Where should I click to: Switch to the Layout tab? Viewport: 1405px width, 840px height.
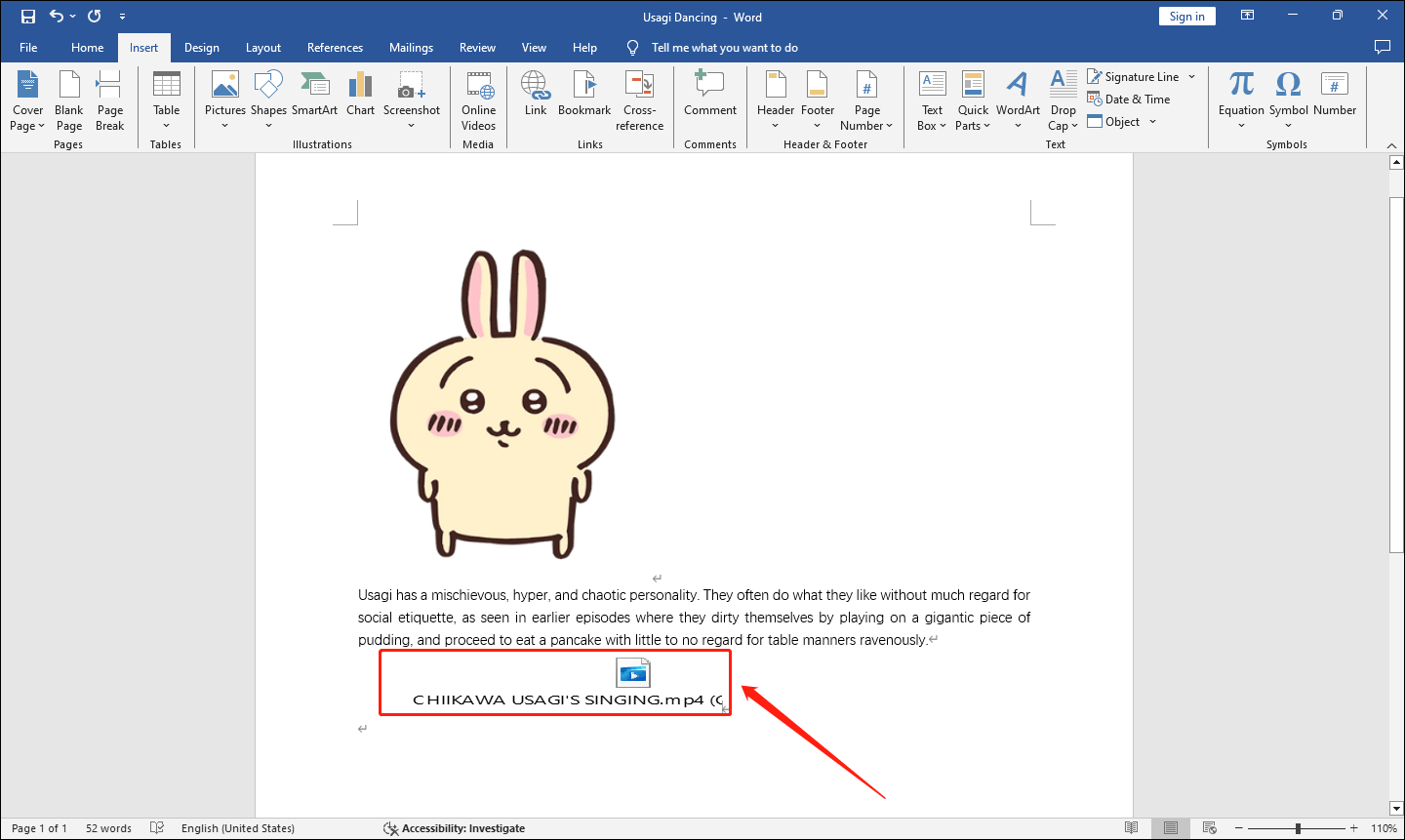(263, 48)
